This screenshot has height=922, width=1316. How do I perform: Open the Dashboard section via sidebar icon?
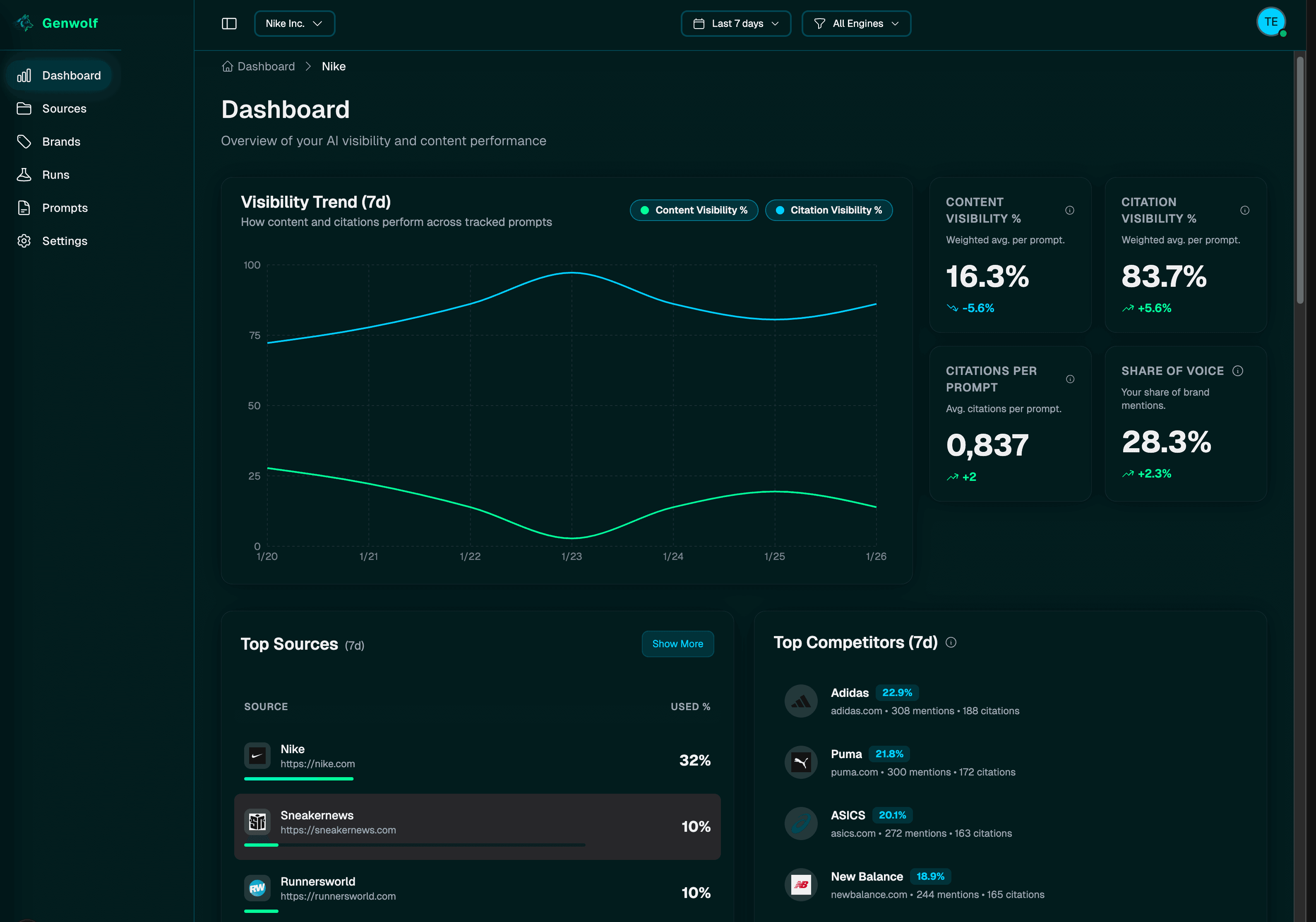[x=24, y=75]
